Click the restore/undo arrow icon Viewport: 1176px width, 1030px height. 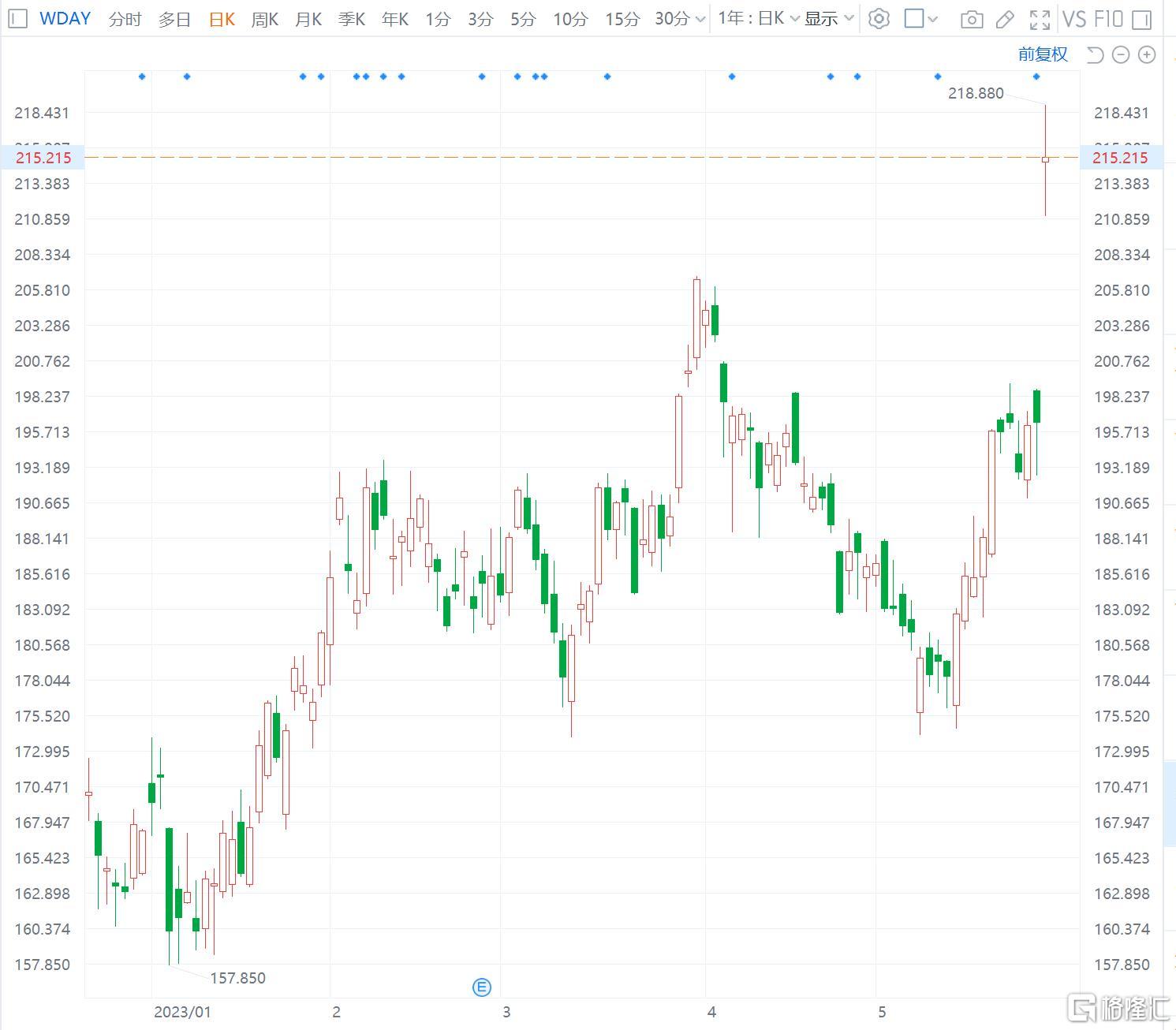(x=1094, y=54)
